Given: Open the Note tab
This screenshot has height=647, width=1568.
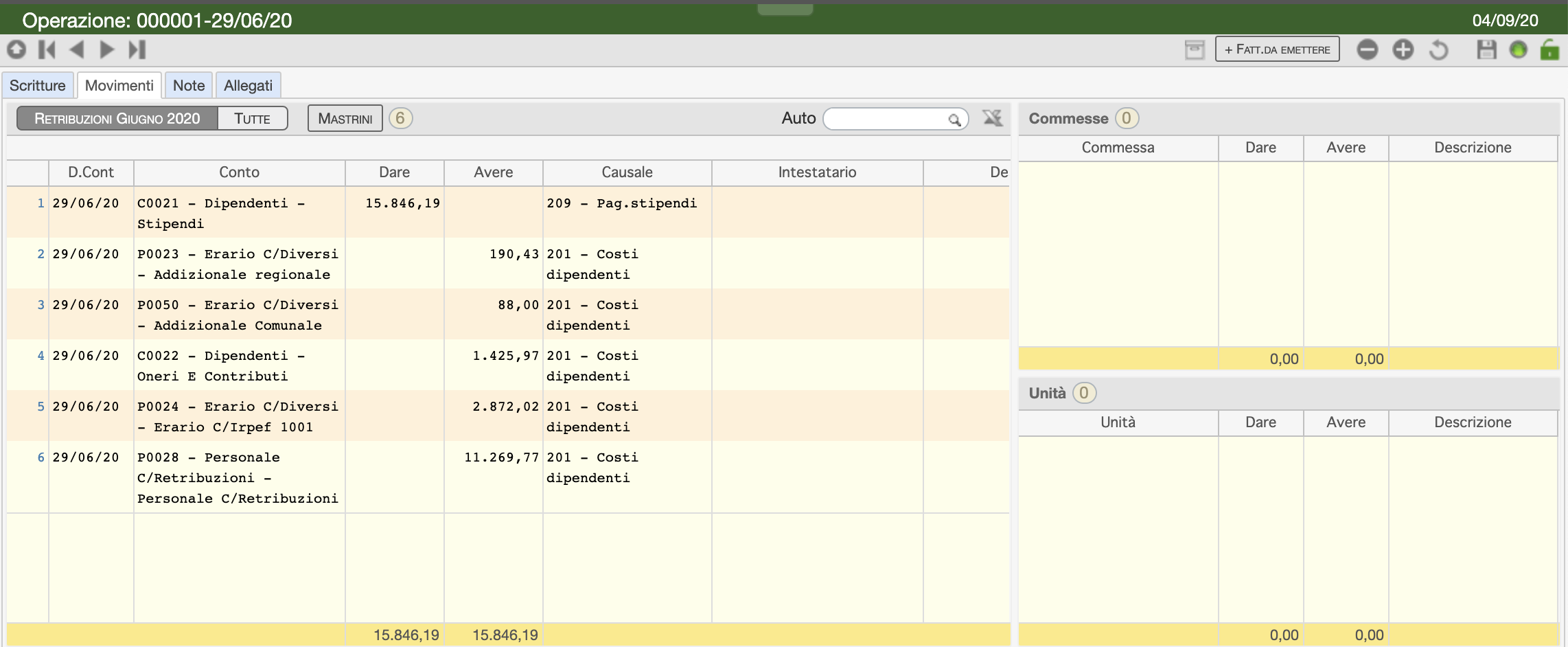Looking at the screenshot, I should pos(189,85).
